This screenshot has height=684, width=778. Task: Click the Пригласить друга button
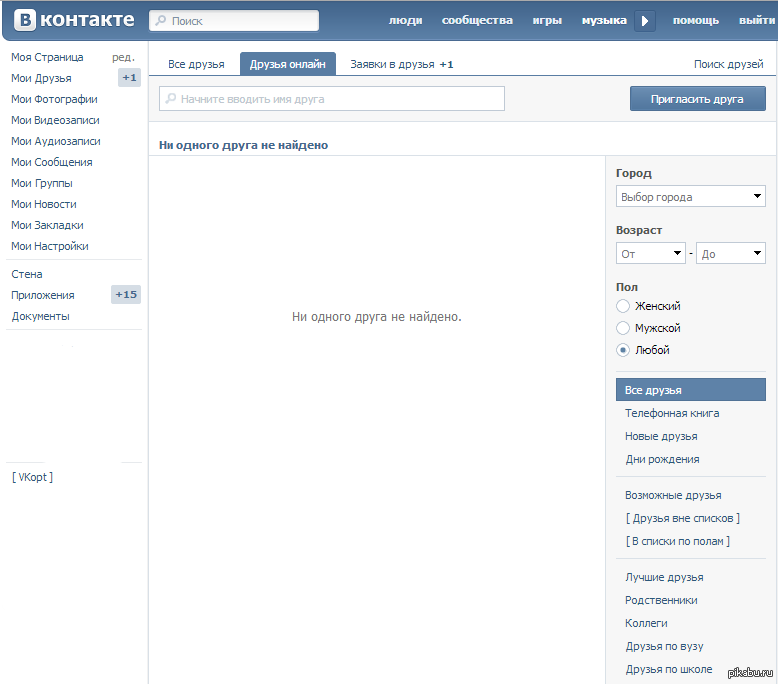pos(697,99)
